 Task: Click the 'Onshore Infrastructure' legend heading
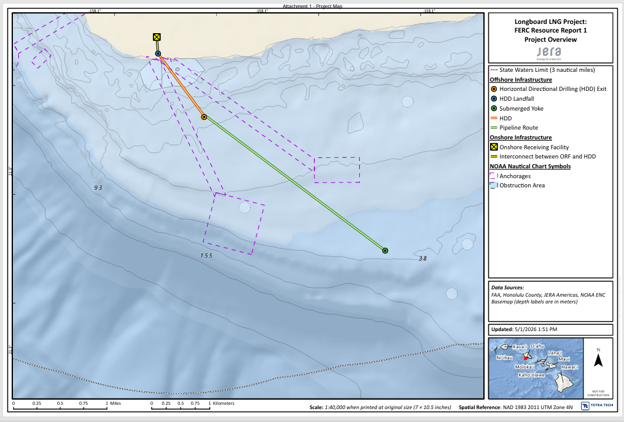click(x=521, y=137)
